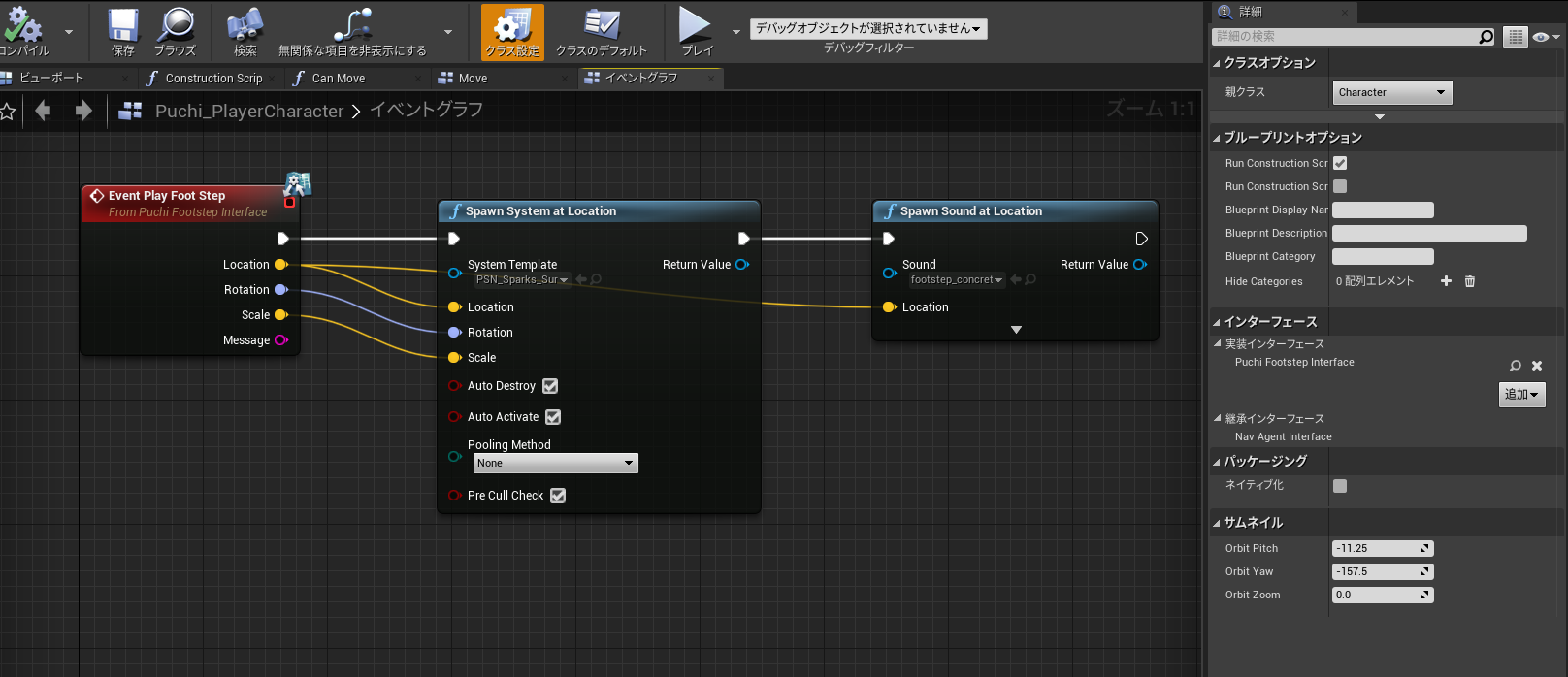Click the property matrix grid icon
Image resolution: width=1568 pixels, height=677 pixels.
[1515, 37]
